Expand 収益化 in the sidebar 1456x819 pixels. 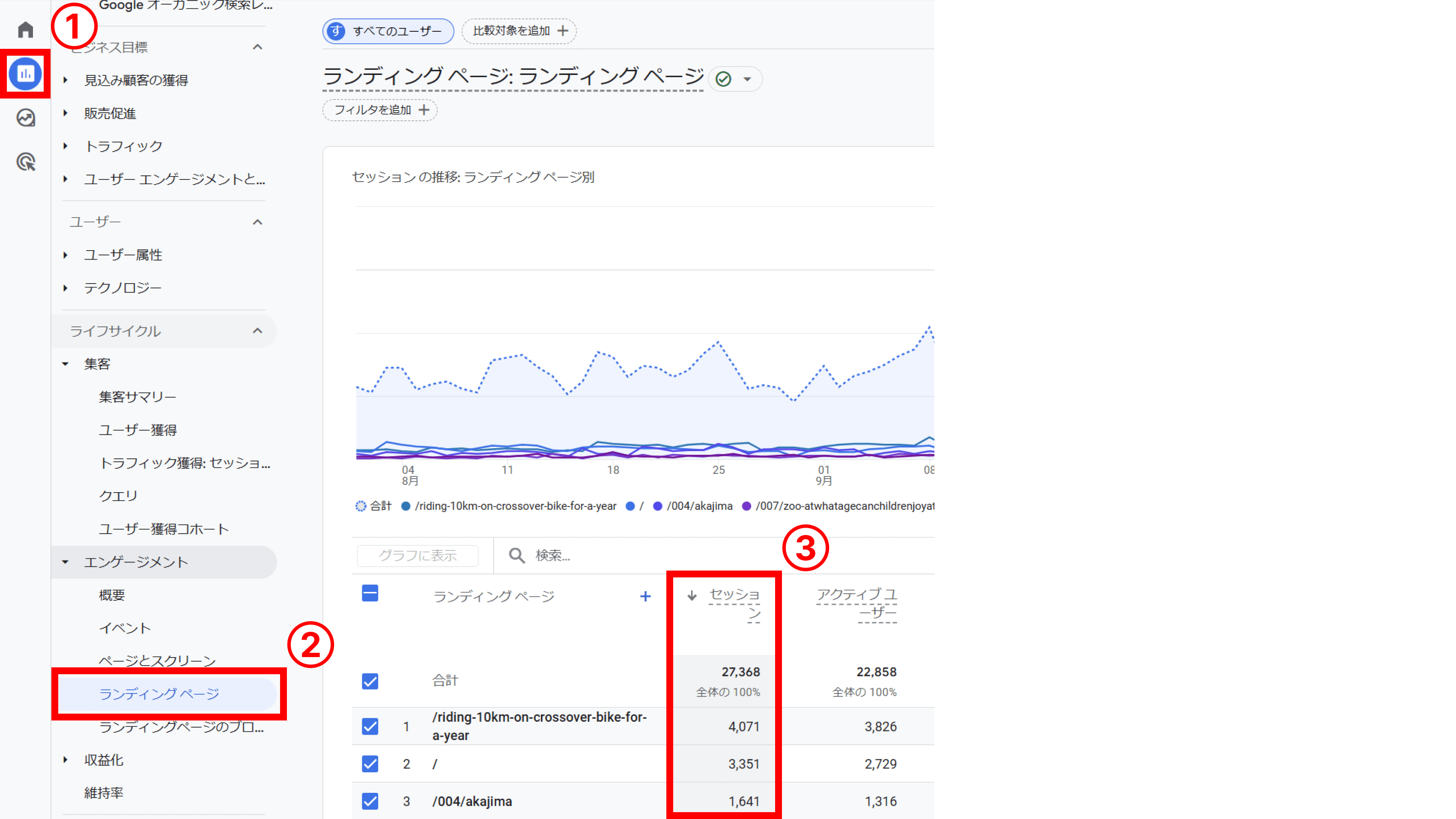click(66, 759)
